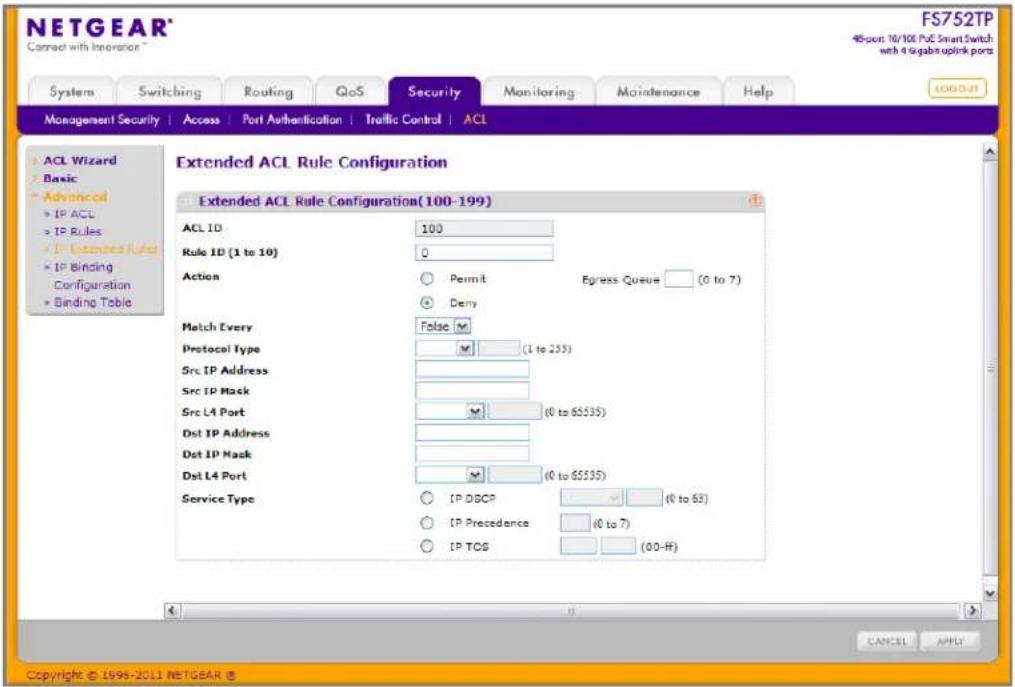
Task: Click the second IP TOS hex field
Action: click(x=618, y=546)
